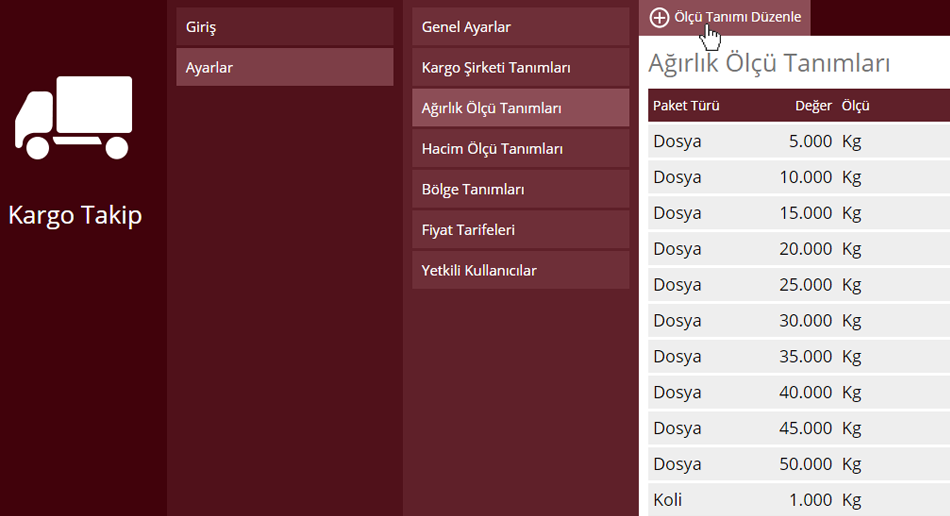Select Ağırlık Ölçü Tanımları in the submenu
This screenshot has width=950, height=516.
tap(520, 108)
